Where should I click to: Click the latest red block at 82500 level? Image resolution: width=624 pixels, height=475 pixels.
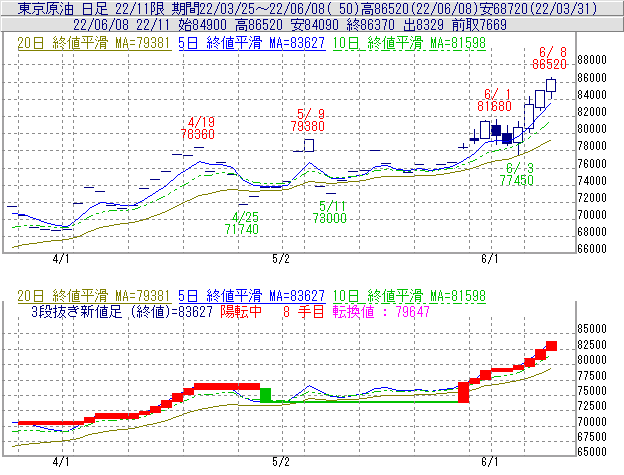(x=552, y=346)
